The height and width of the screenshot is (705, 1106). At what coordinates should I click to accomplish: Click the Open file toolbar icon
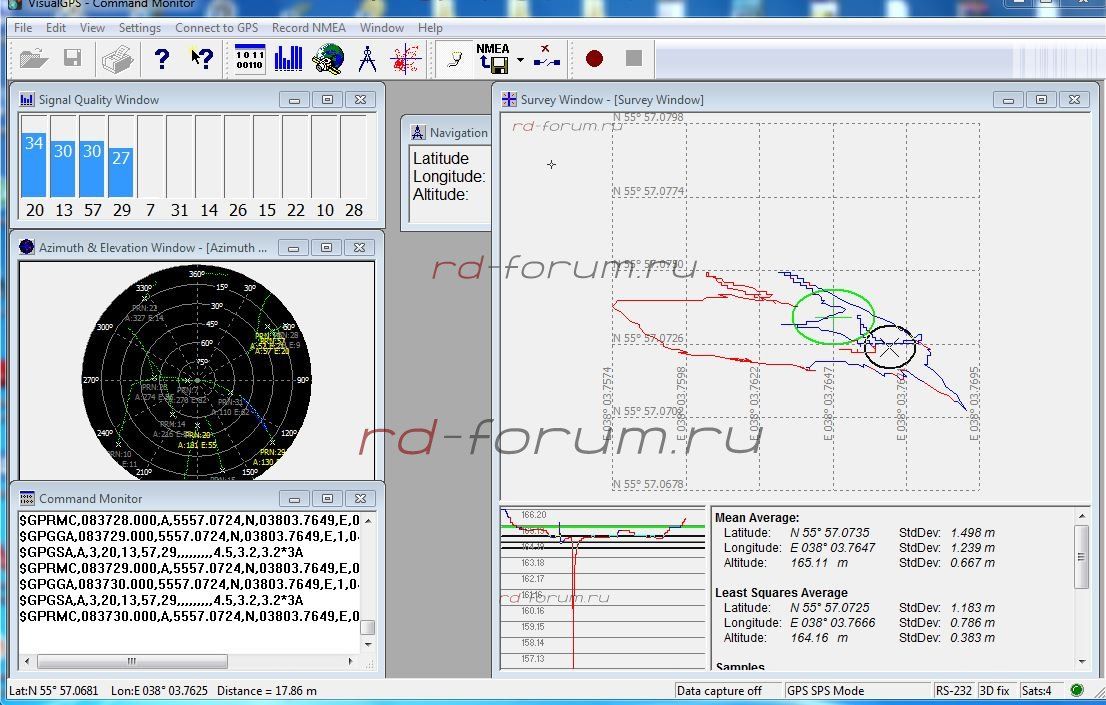coord(34,59)
